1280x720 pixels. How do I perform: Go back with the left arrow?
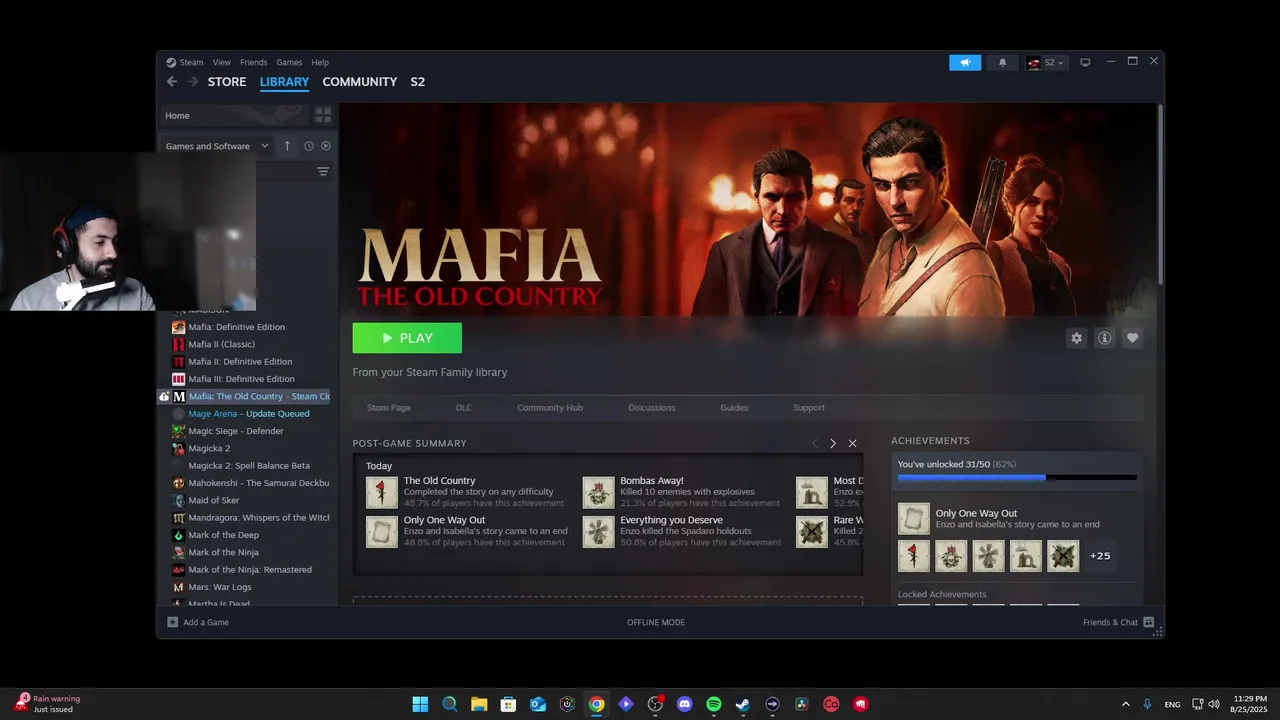pyautogui.click(x=172, y=82)
